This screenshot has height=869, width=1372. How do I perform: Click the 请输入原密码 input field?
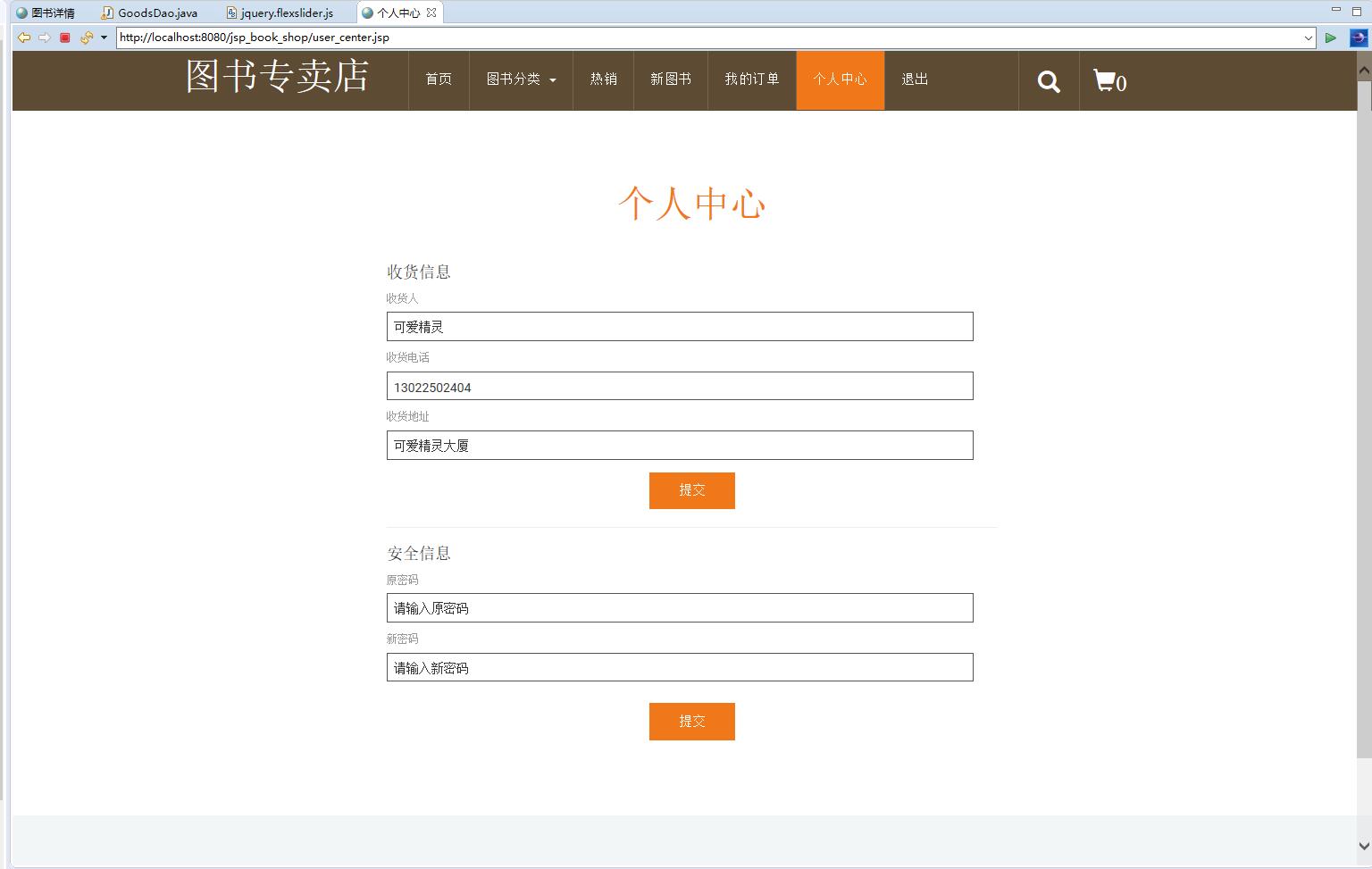(x=679, y=608)
